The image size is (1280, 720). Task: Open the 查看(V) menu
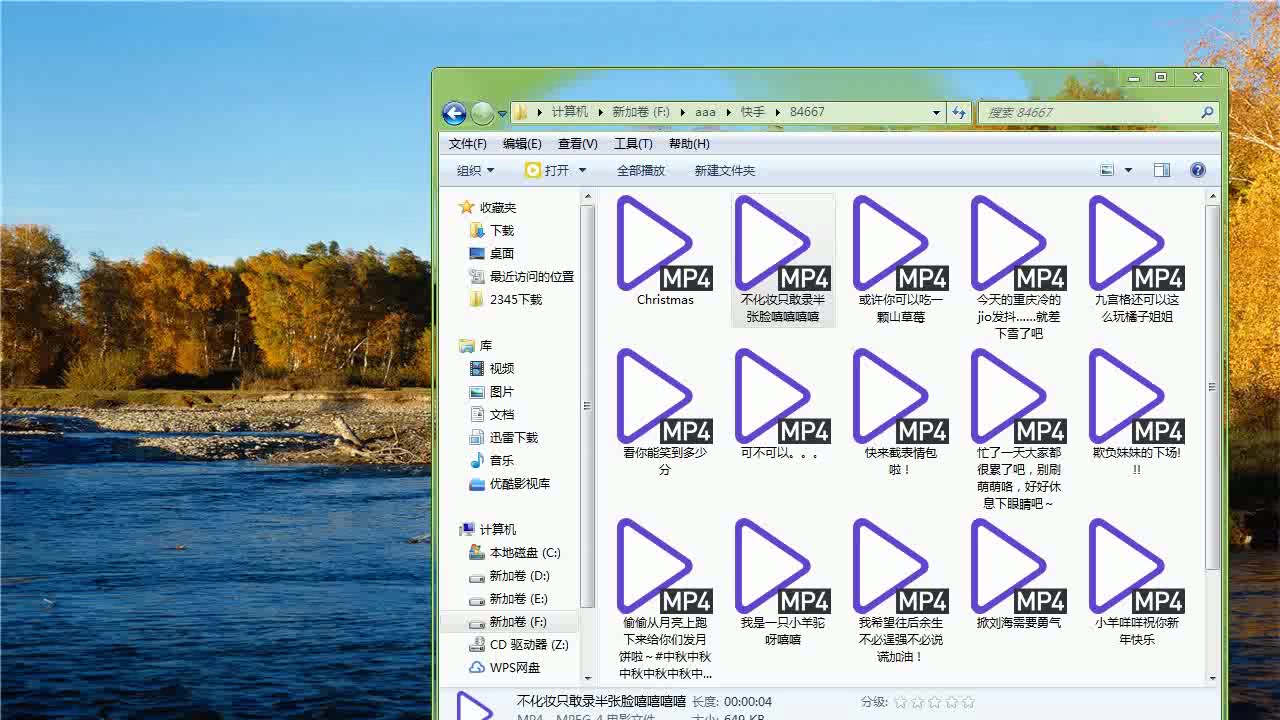pos(578,143)
